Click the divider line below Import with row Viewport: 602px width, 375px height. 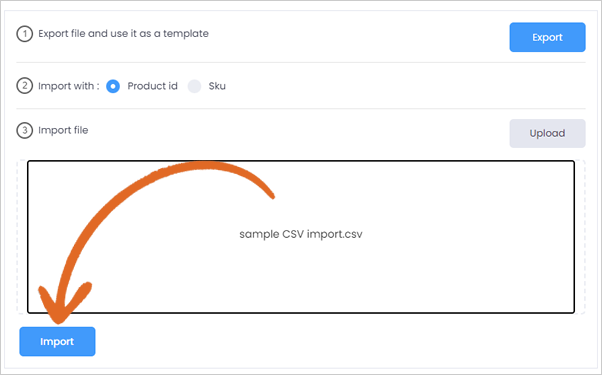pyautogui.click(x=301, y=109)
